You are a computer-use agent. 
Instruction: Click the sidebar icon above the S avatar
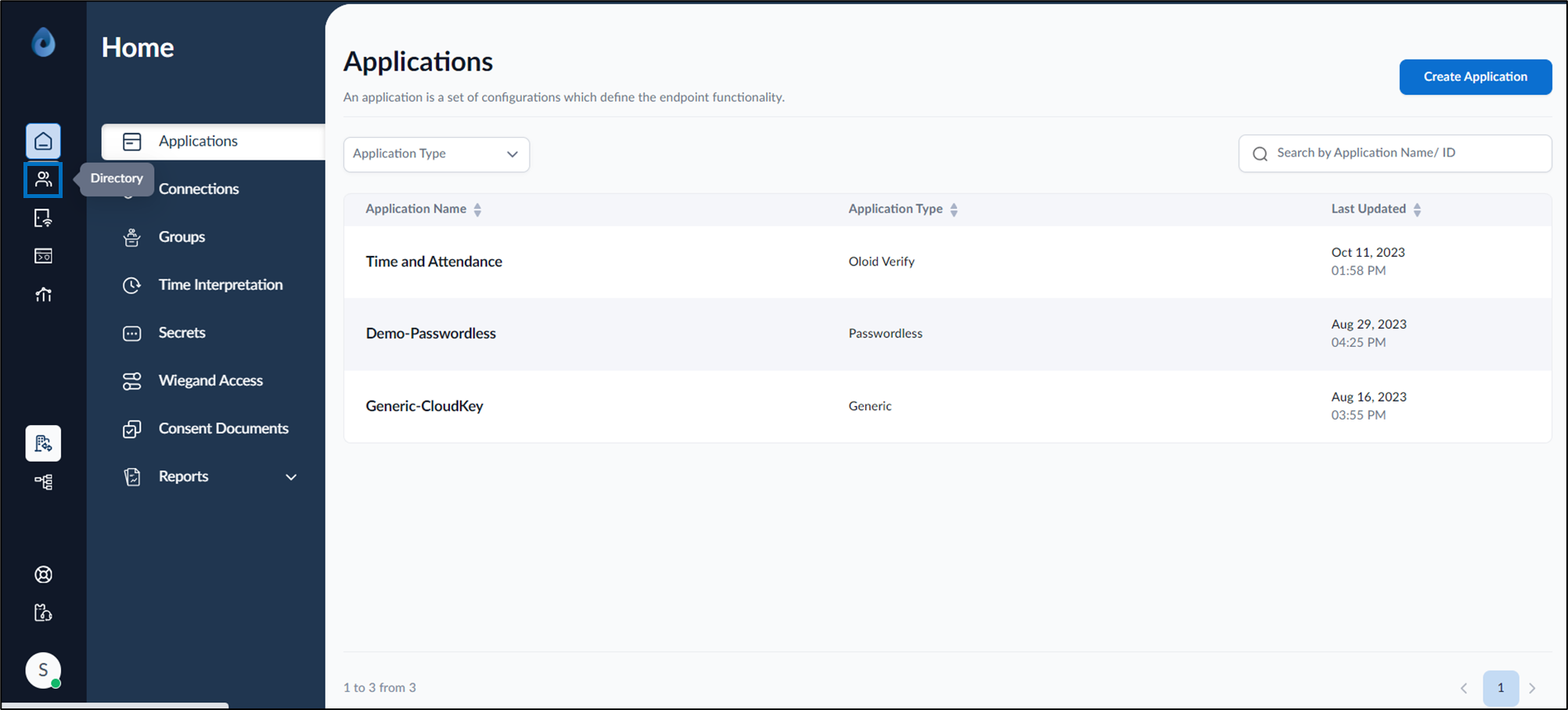click(43, 613)
